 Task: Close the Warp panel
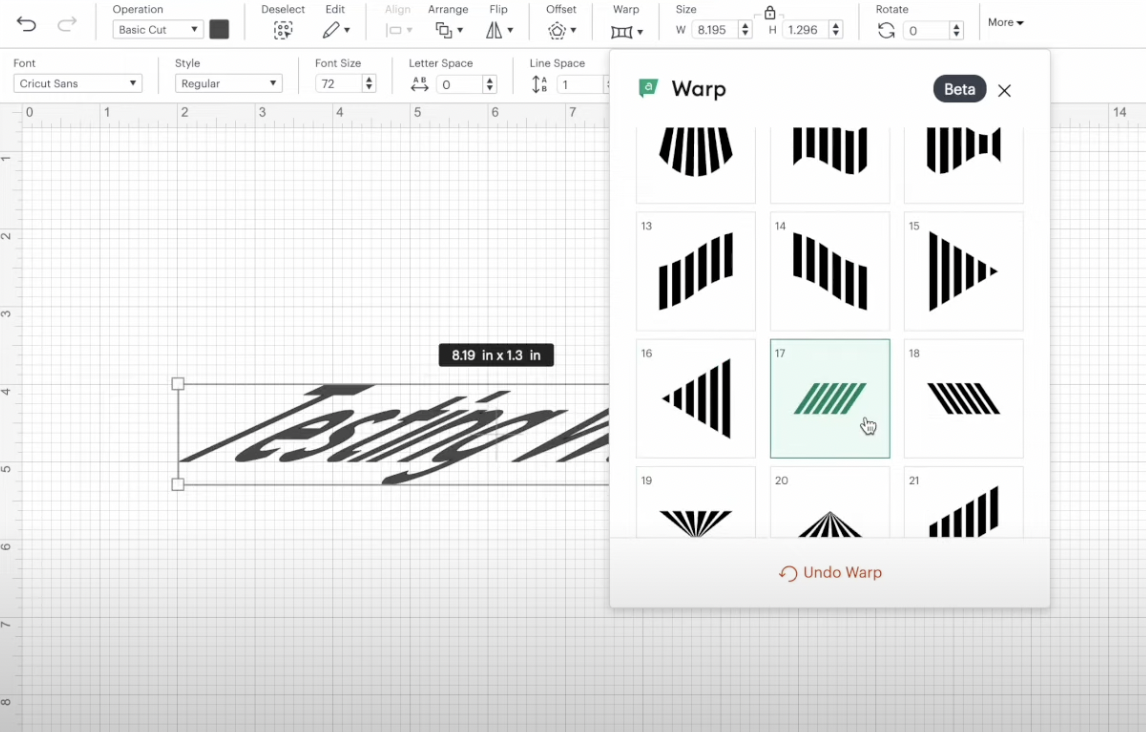1004,90
